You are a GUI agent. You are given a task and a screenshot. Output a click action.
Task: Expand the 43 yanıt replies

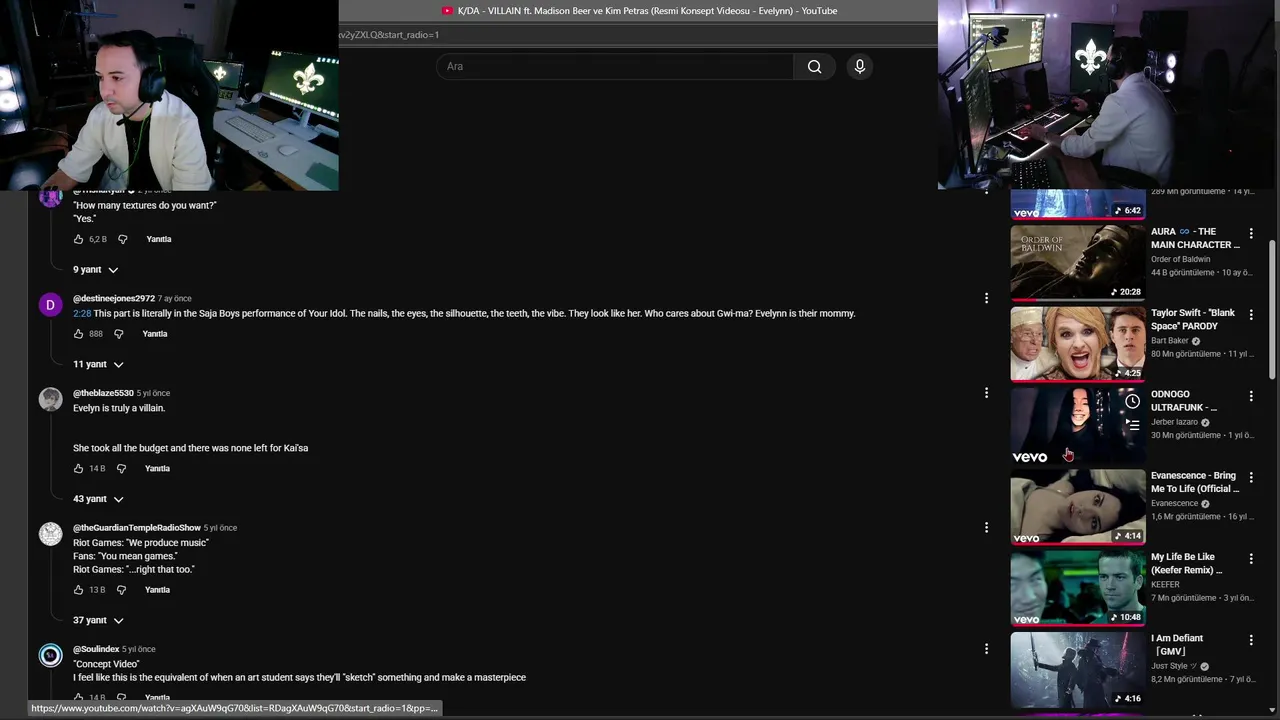click(98, 499)
